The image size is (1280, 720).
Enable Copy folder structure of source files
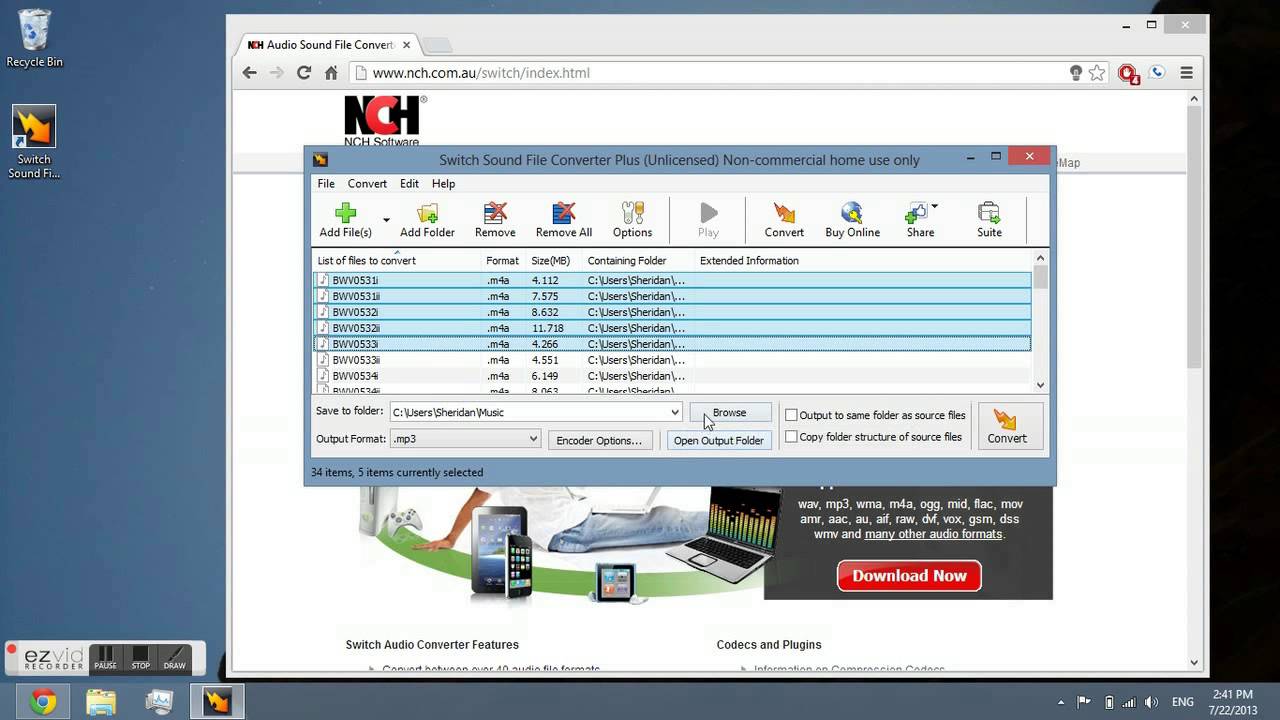pos(792,437)
